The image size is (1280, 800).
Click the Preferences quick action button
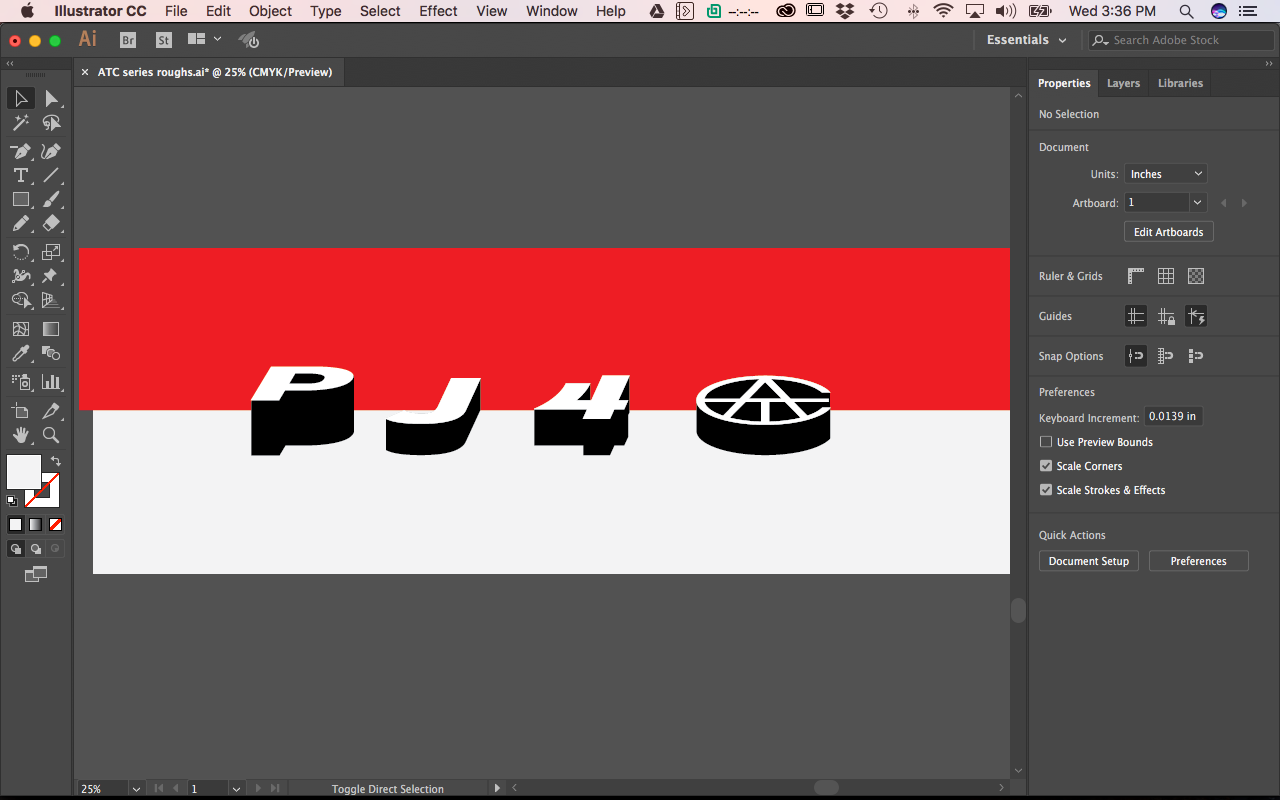click(x=1198, y=561)
